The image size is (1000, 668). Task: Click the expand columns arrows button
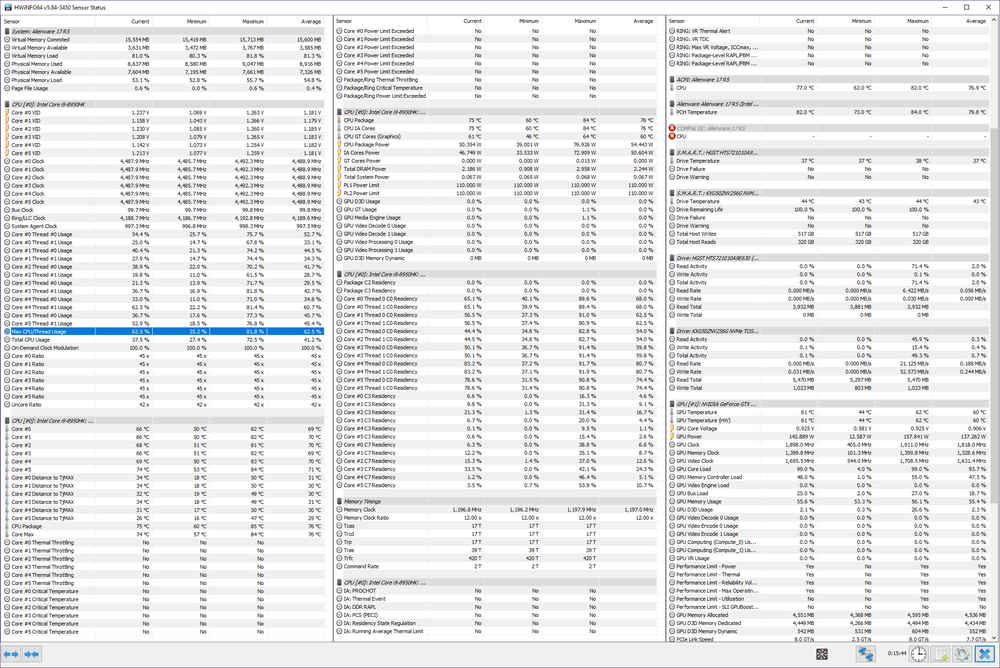(x=11, y=654)
